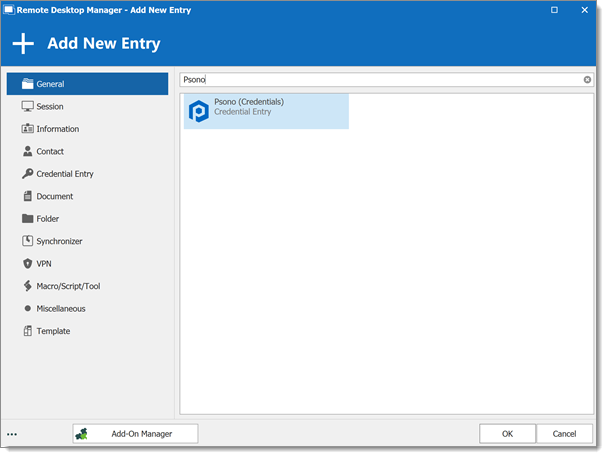This screenshot has height=458, width=607.
Task: Select the VPN category label
Action: pos(44,264)
